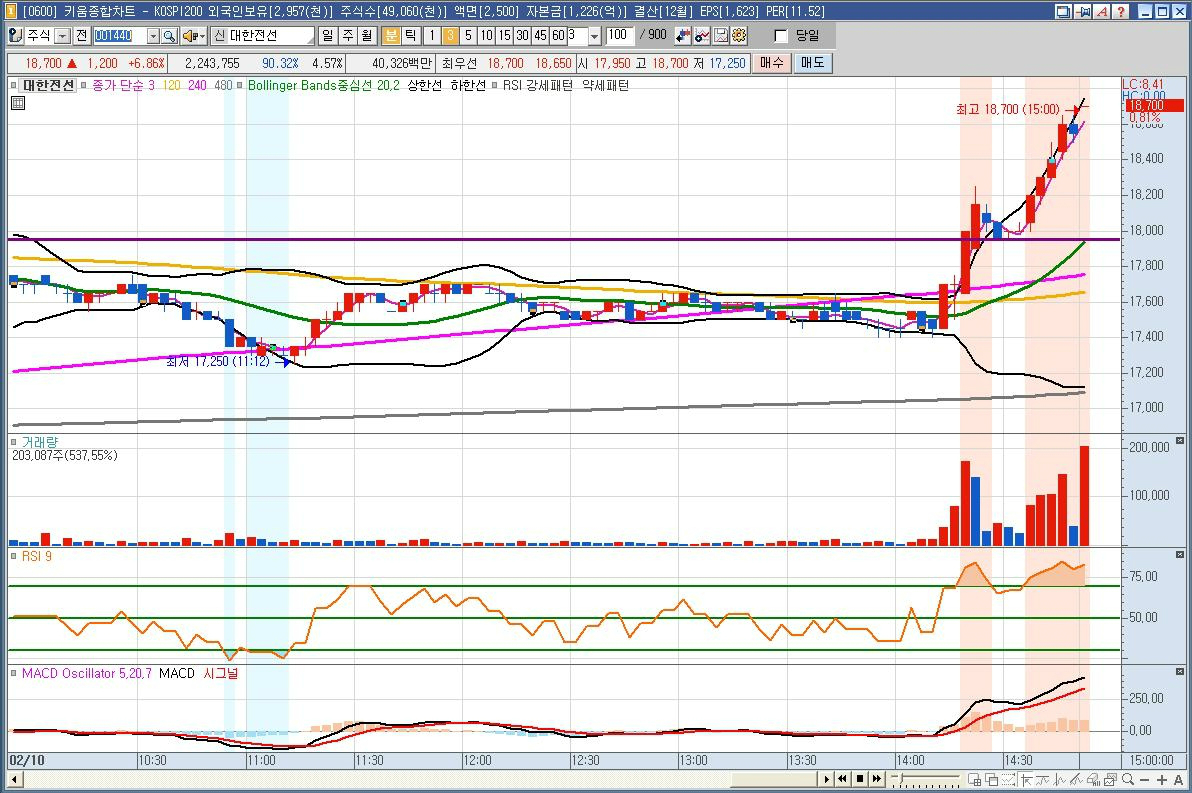Select the 60 minute interval button
This screenshot has width=1192, height=793.
558,36
